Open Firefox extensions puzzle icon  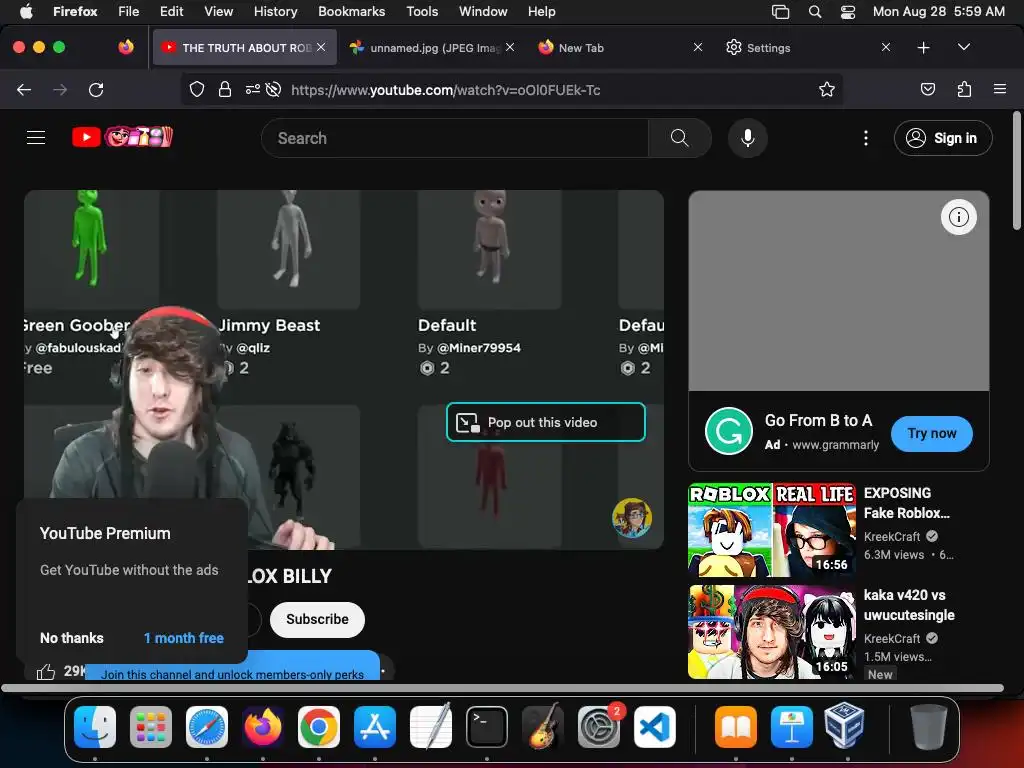pos(964,89)
